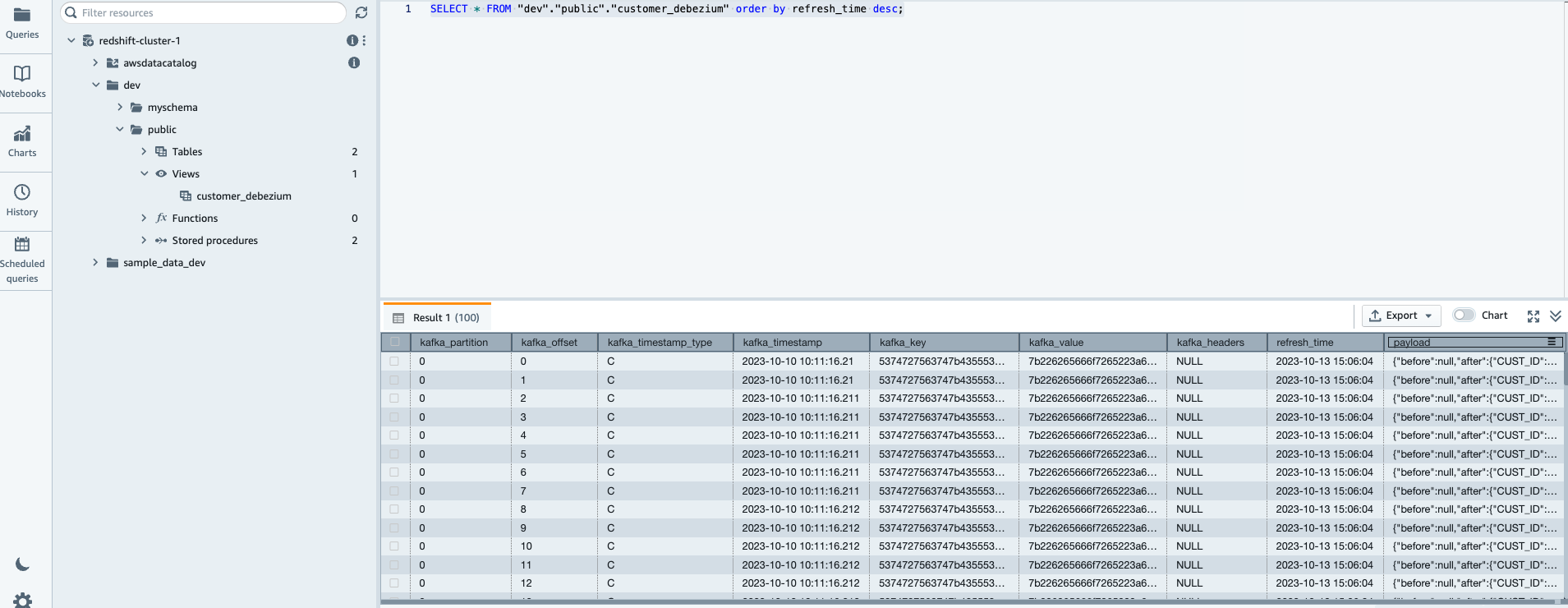
Task: Select sample_data_dev in resource tree
Action: coord(164,262)
